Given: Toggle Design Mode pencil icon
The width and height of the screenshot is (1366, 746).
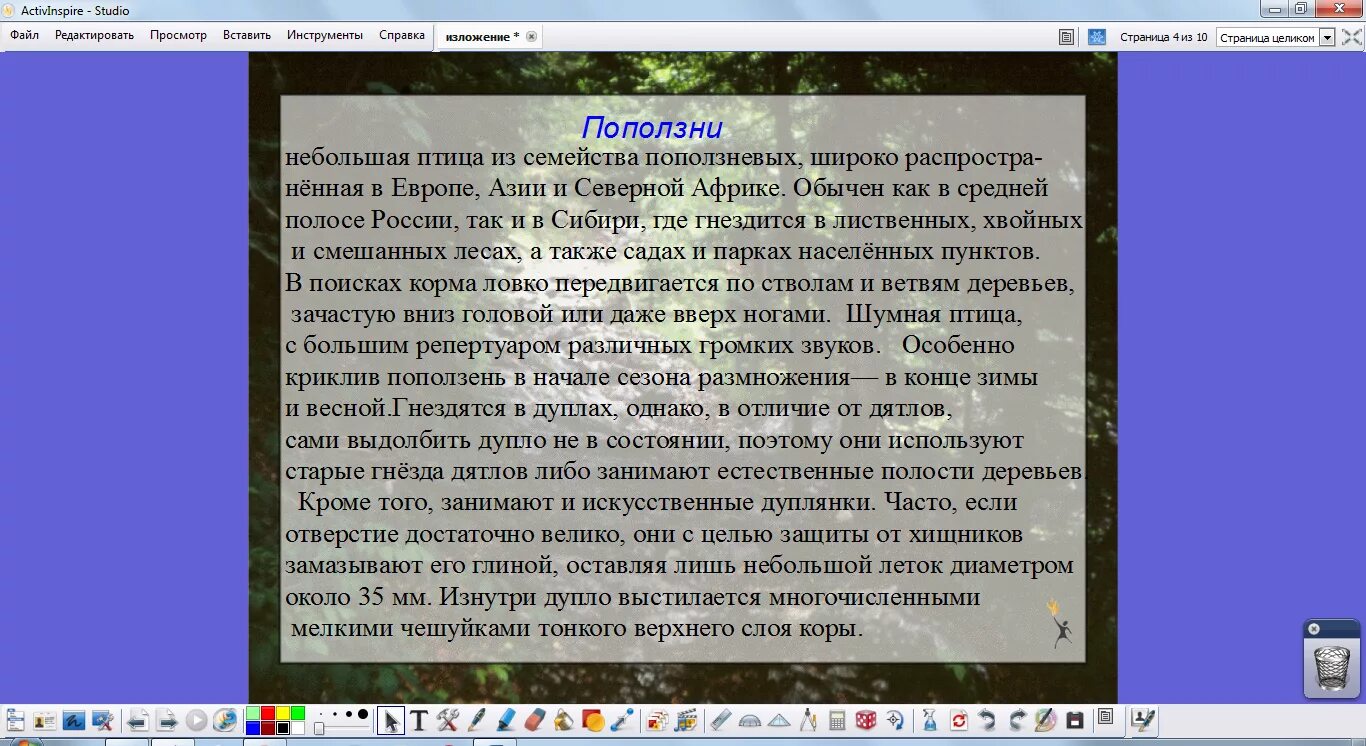Looking at the screenshot, I should 1045,720.
